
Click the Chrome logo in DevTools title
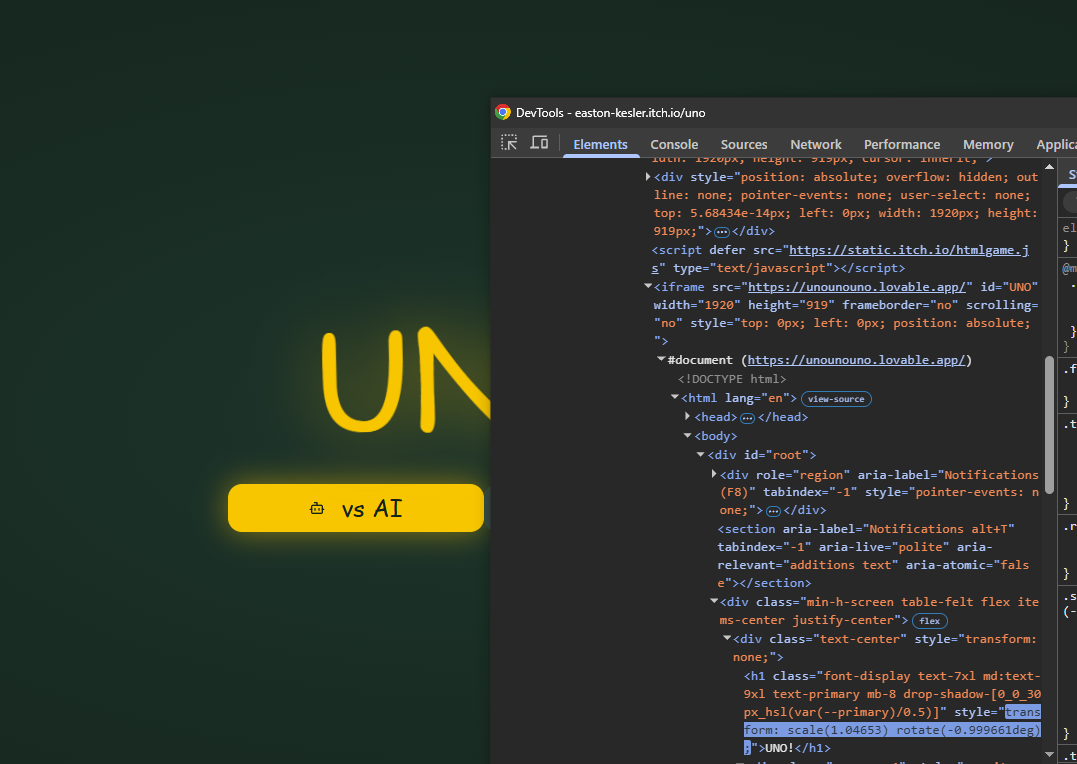pos(503,113)
